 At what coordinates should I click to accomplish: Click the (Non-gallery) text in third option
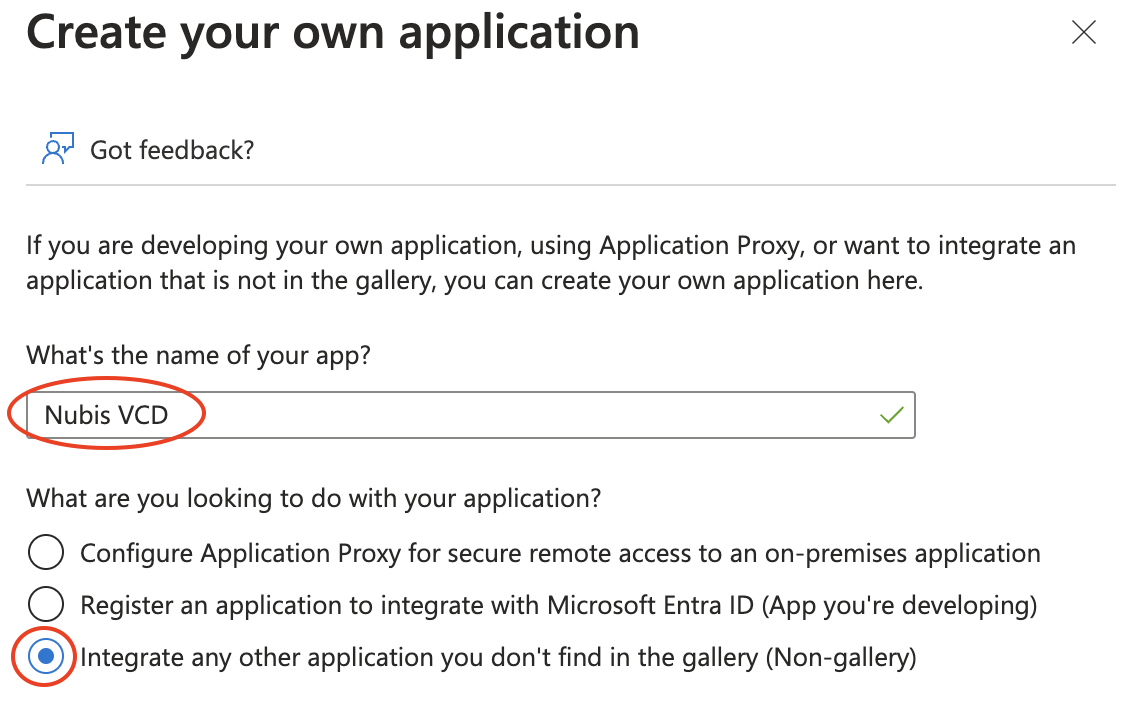(x=840, y=657)
